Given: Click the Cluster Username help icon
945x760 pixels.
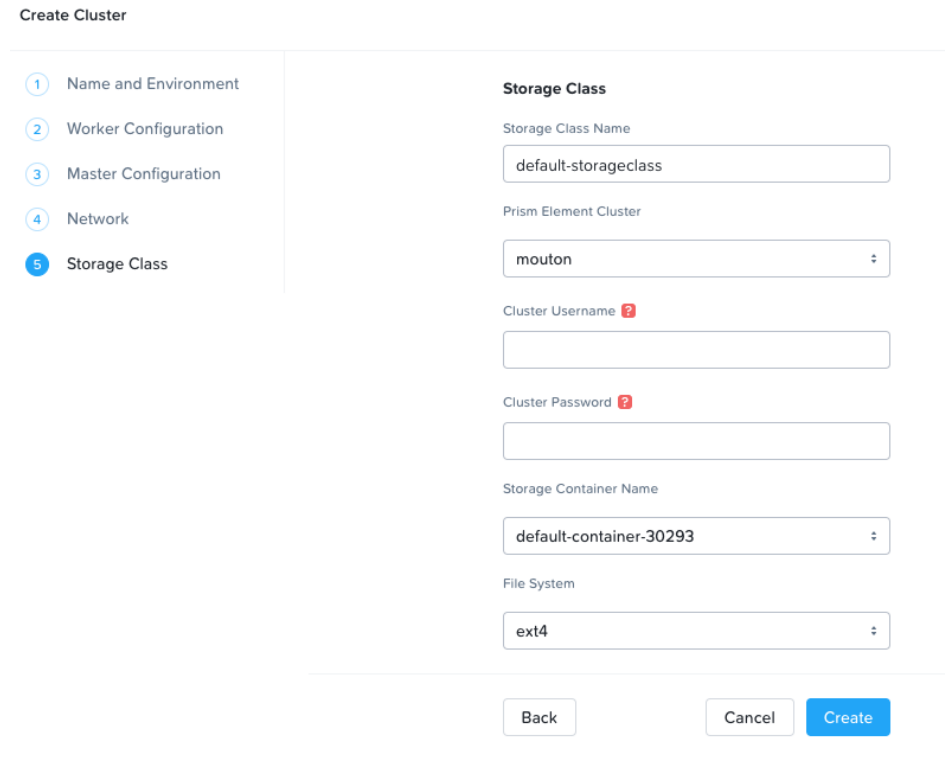Looking at the screenshot, I should point(628,311).
